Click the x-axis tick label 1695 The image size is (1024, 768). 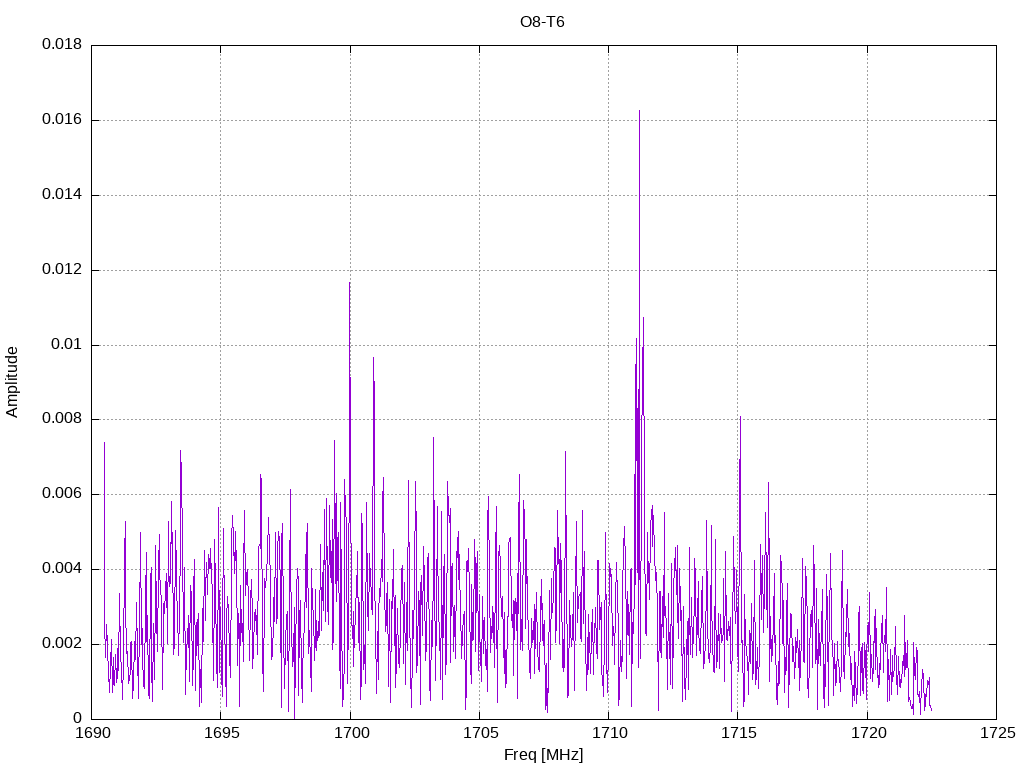221,733
